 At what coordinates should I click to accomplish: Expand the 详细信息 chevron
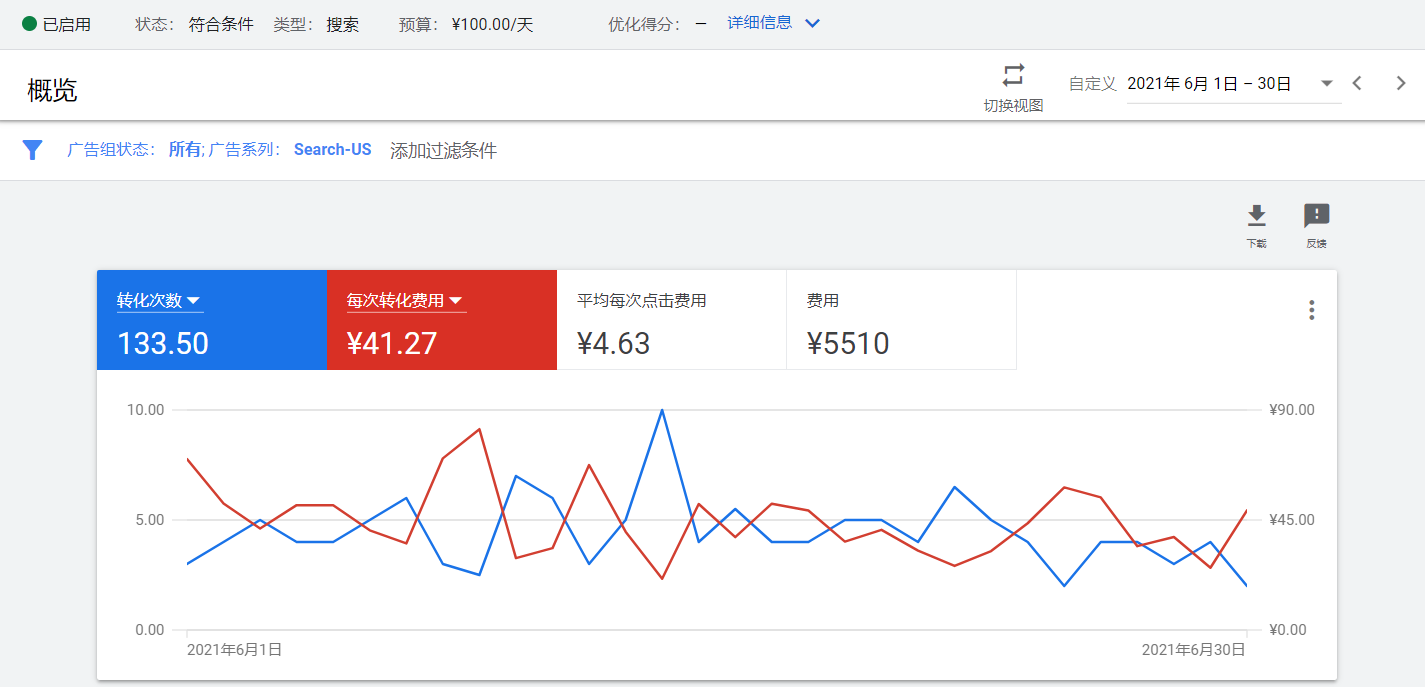click(x=812, y=23)
